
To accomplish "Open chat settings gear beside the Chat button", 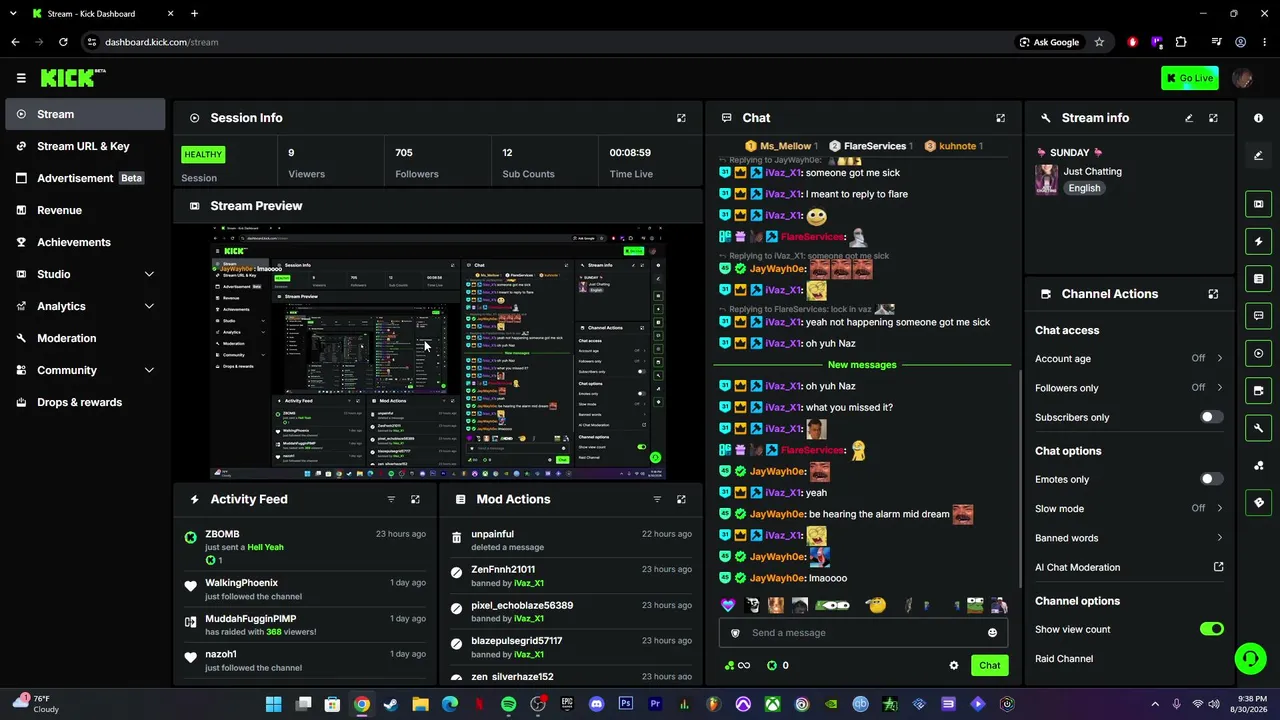I will [953, 665].
